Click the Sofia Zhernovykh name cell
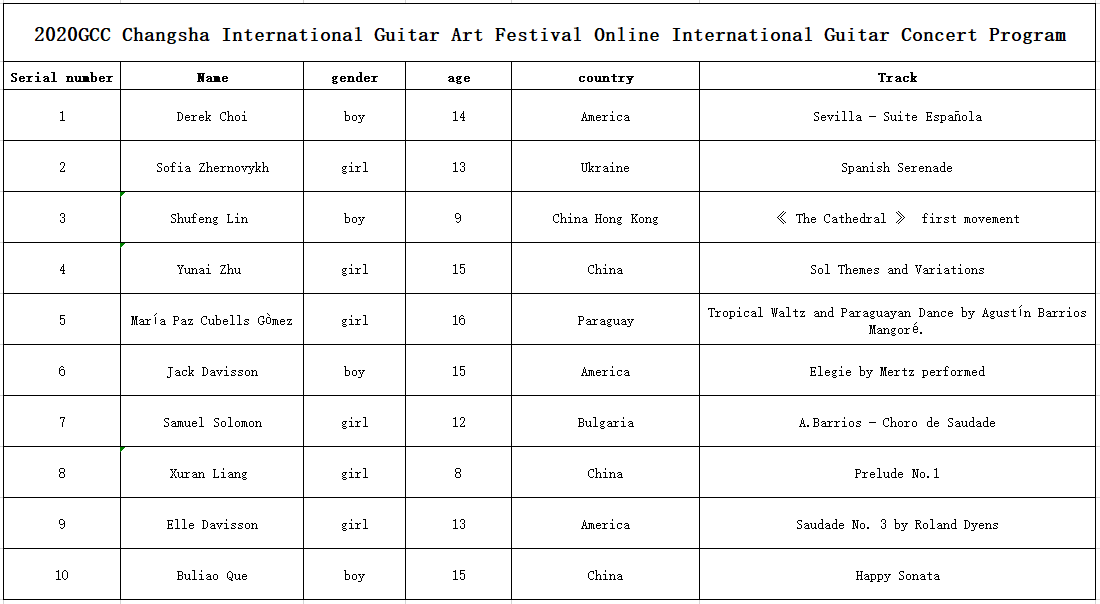Screen dimensions: 1100x604 click(x=212, y=167)
